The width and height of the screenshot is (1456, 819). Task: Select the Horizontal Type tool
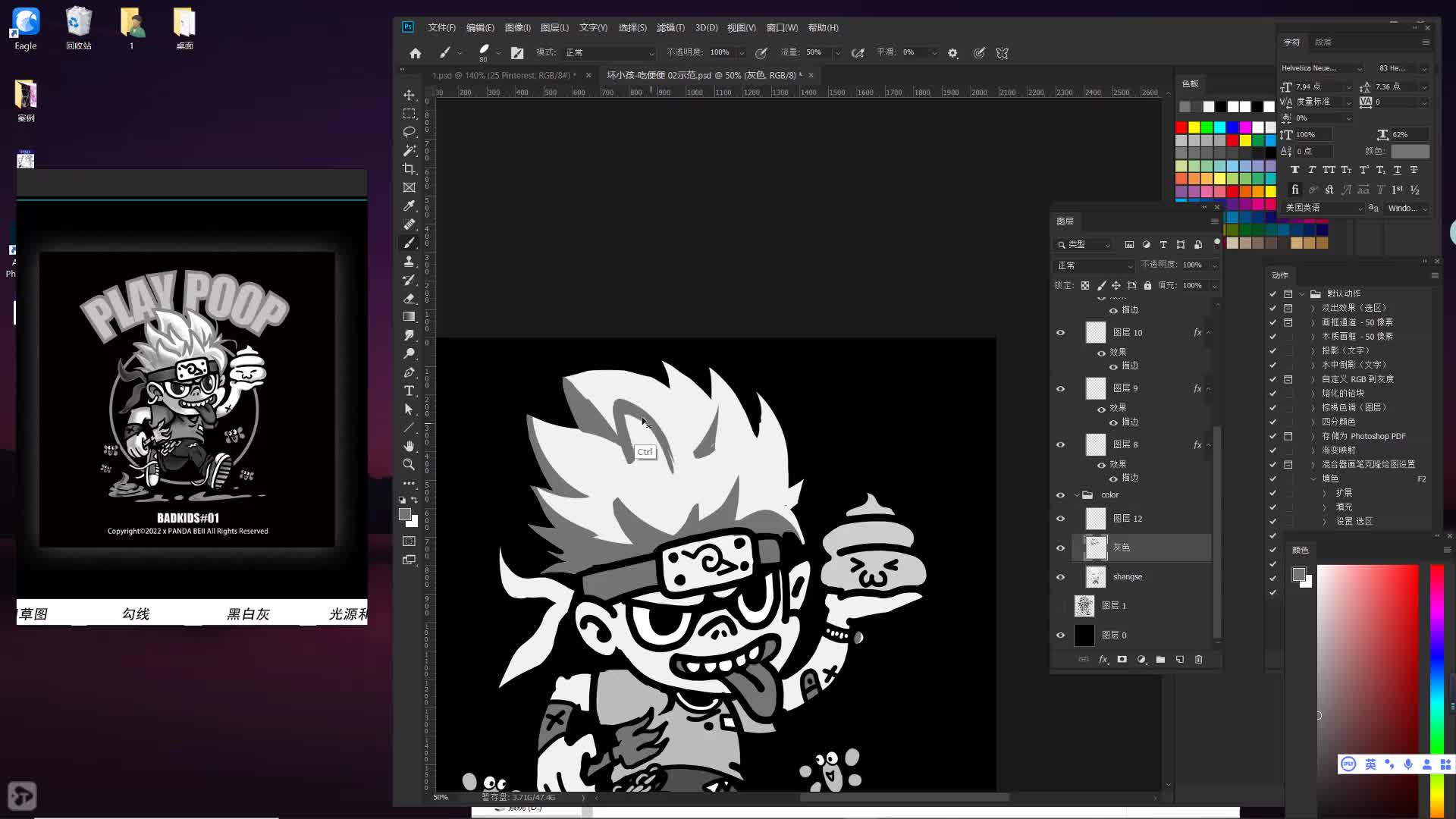409,391
